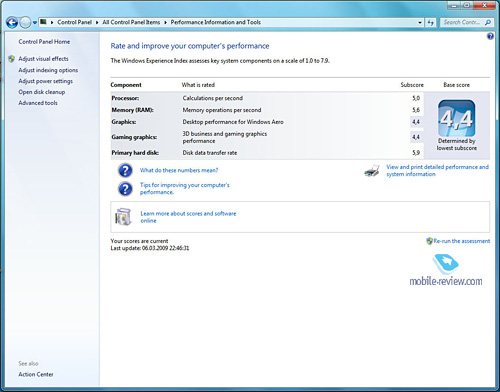Viewport: 500px width, 392px height.
Task: Click the Subscore column header
Action: pyautogui.click(x=412, y=85)
